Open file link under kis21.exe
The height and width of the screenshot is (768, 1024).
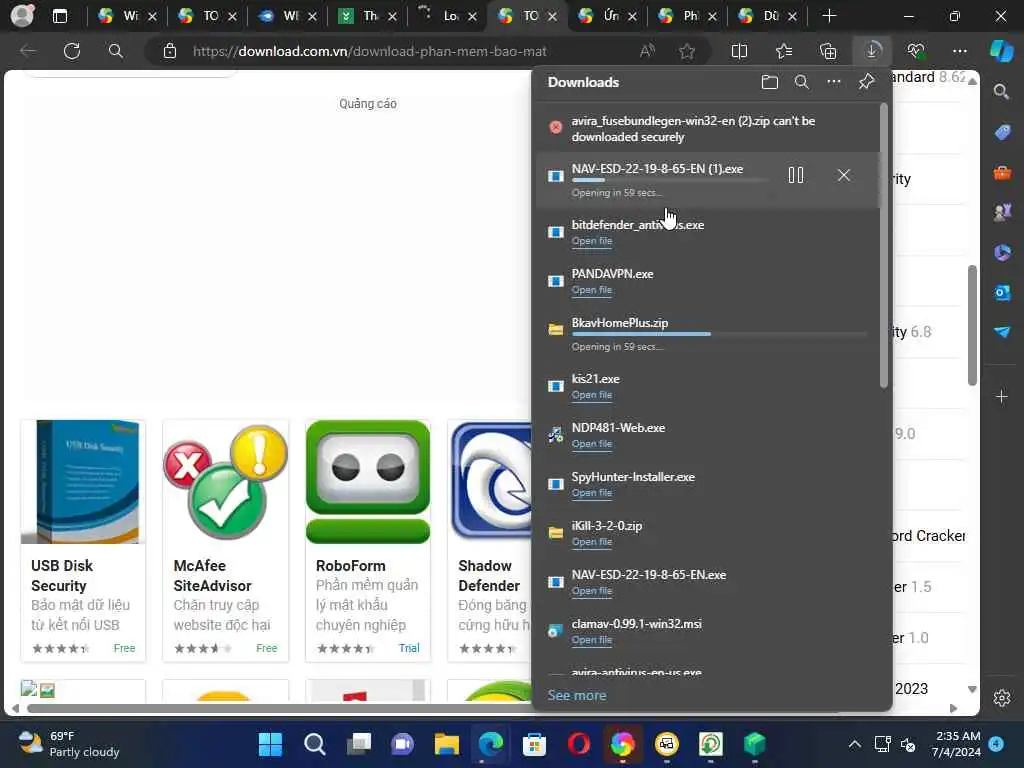[592, 395]
